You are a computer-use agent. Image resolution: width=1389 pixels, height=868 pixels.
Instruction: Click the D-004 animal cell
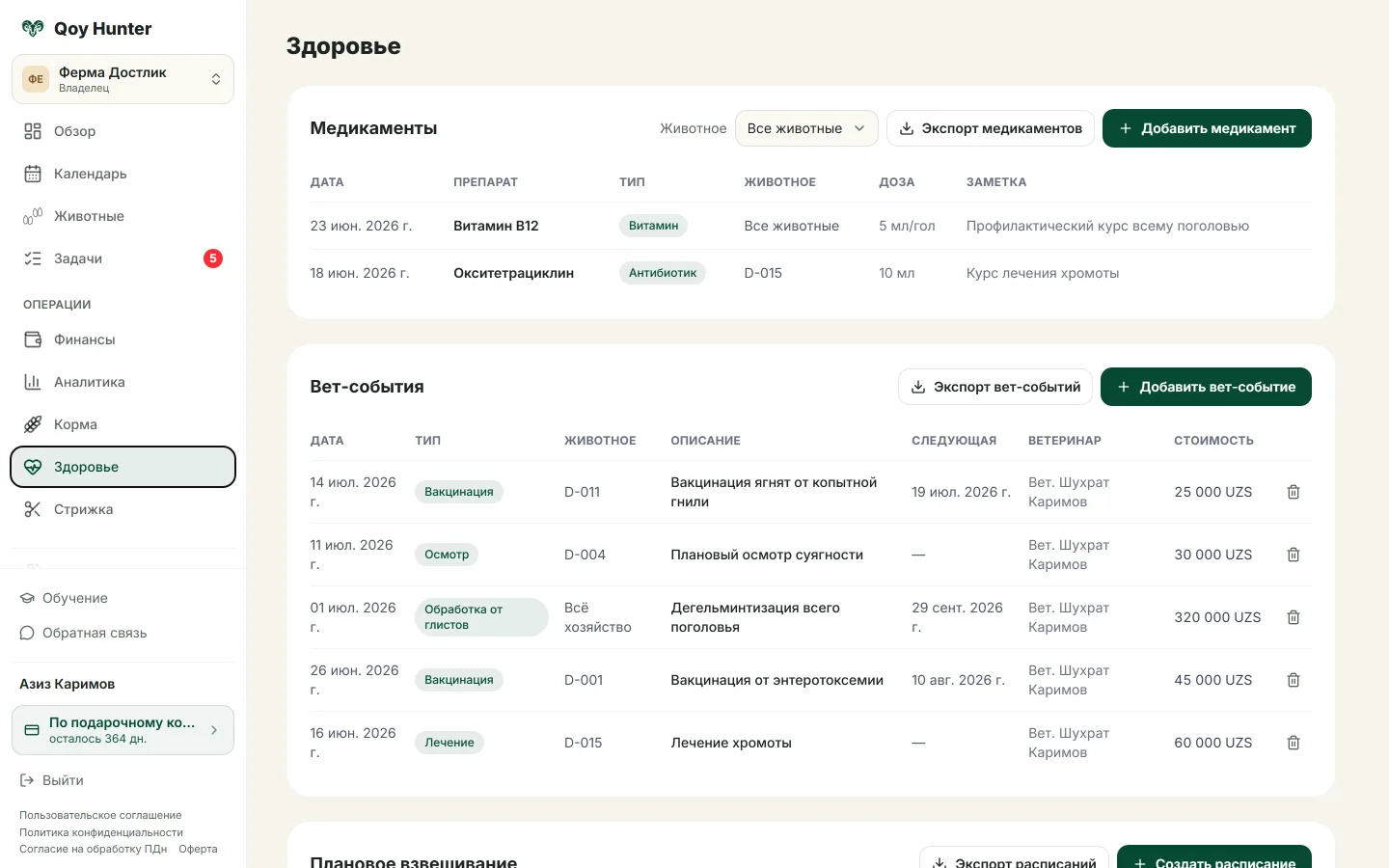[585, 555]
